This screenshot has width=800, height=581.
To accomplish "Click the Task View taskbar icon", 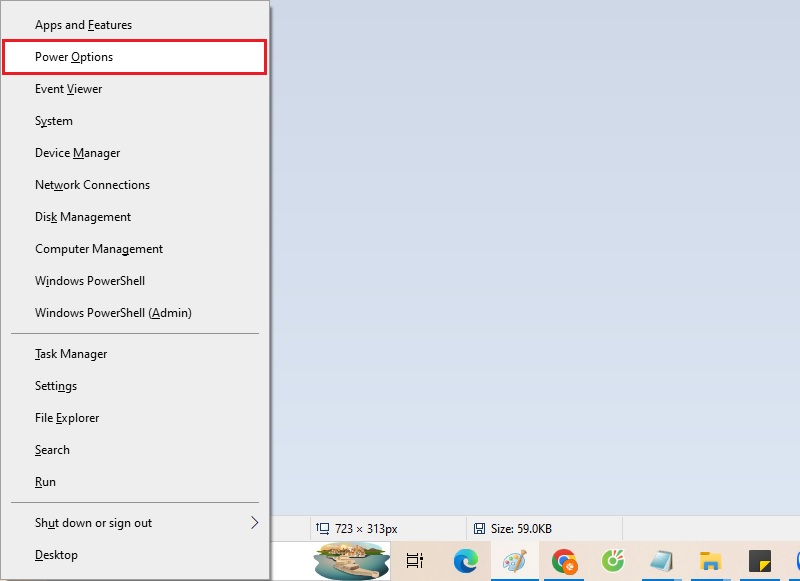I will pos(415,561).
